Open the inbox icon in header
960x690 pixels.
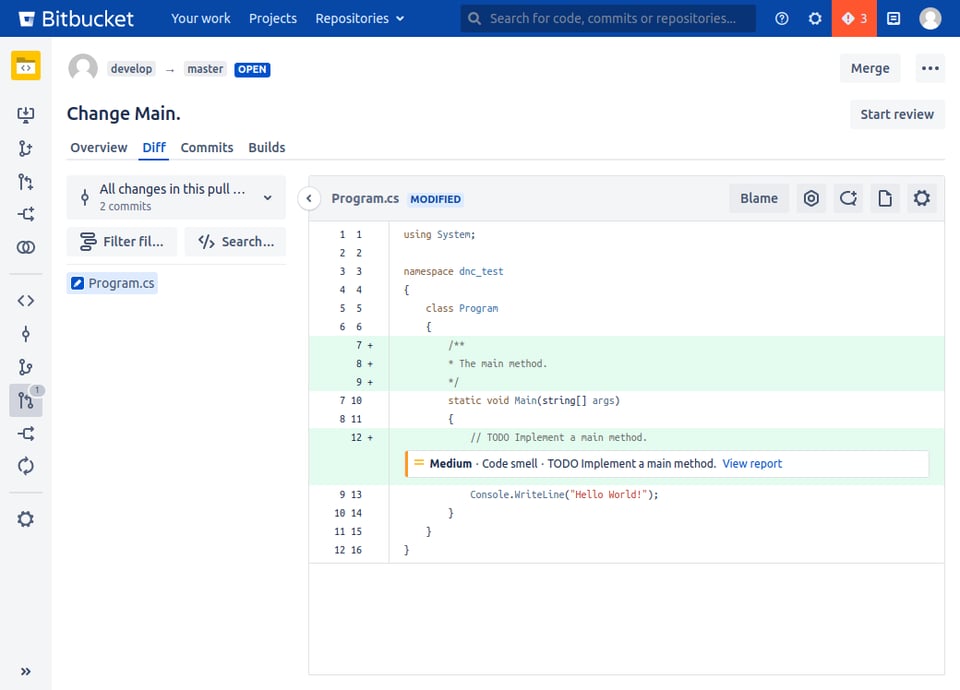893,18
